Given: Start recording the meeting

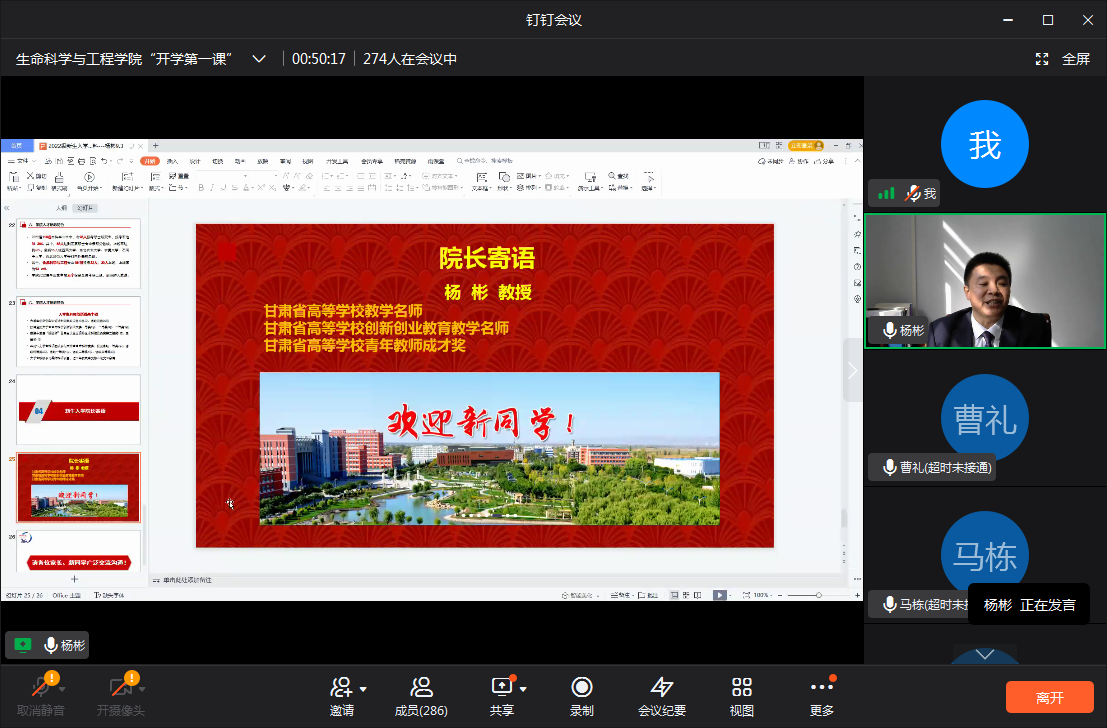Looking at the screenshot, I should tap(581, 688).
